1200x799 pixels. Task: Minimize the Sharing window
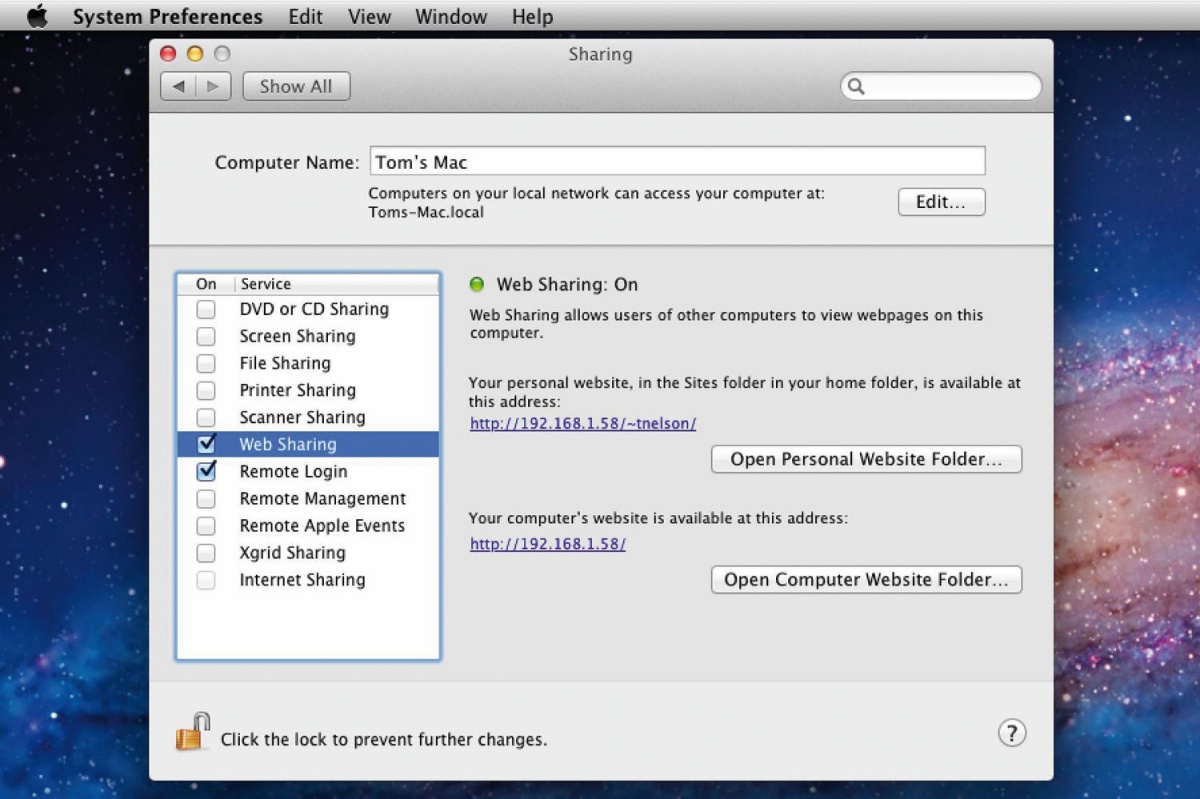point(195,54)
